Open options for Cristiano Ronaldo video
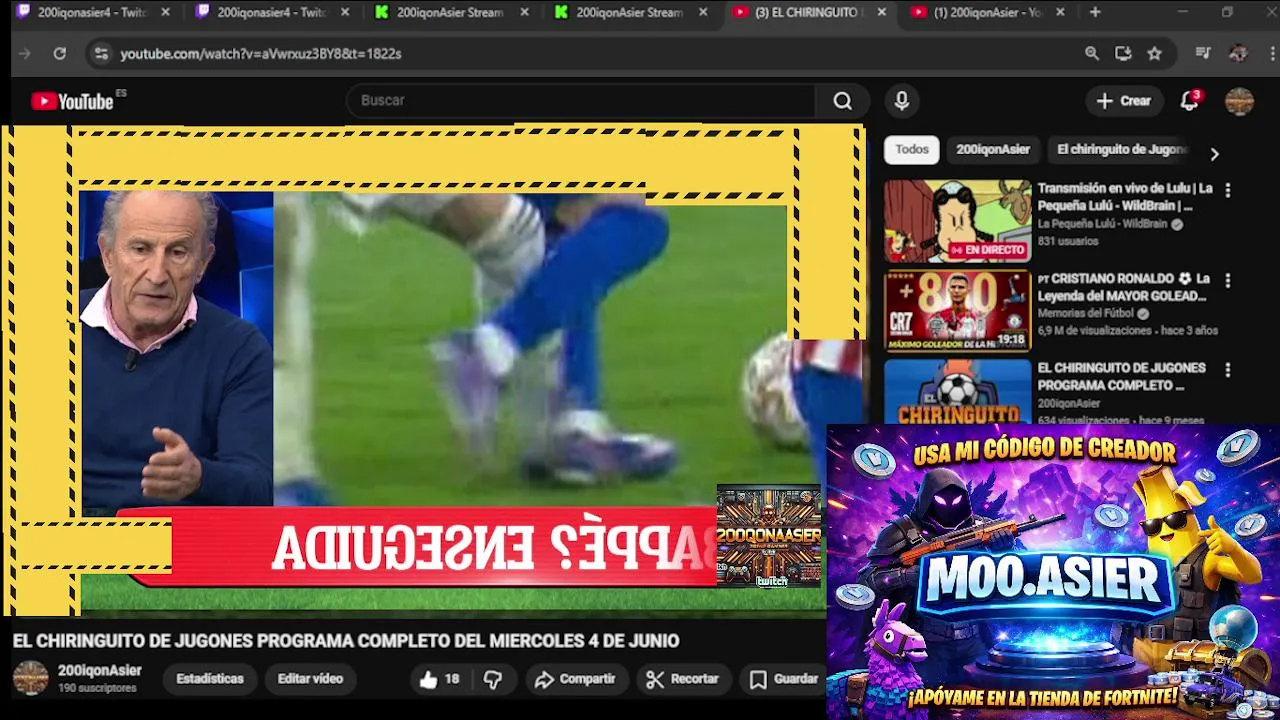Viewport: 1280px width, 720px height. pos(1227,281)
